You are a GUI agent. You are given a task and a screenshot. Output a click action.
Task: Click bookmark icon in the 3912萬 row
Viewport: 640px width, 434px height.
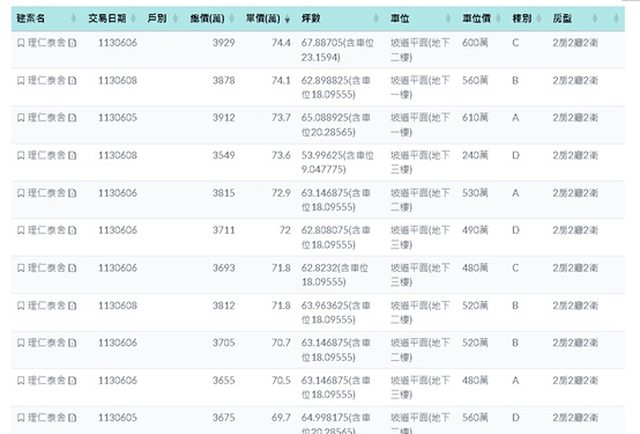point(21,118)
